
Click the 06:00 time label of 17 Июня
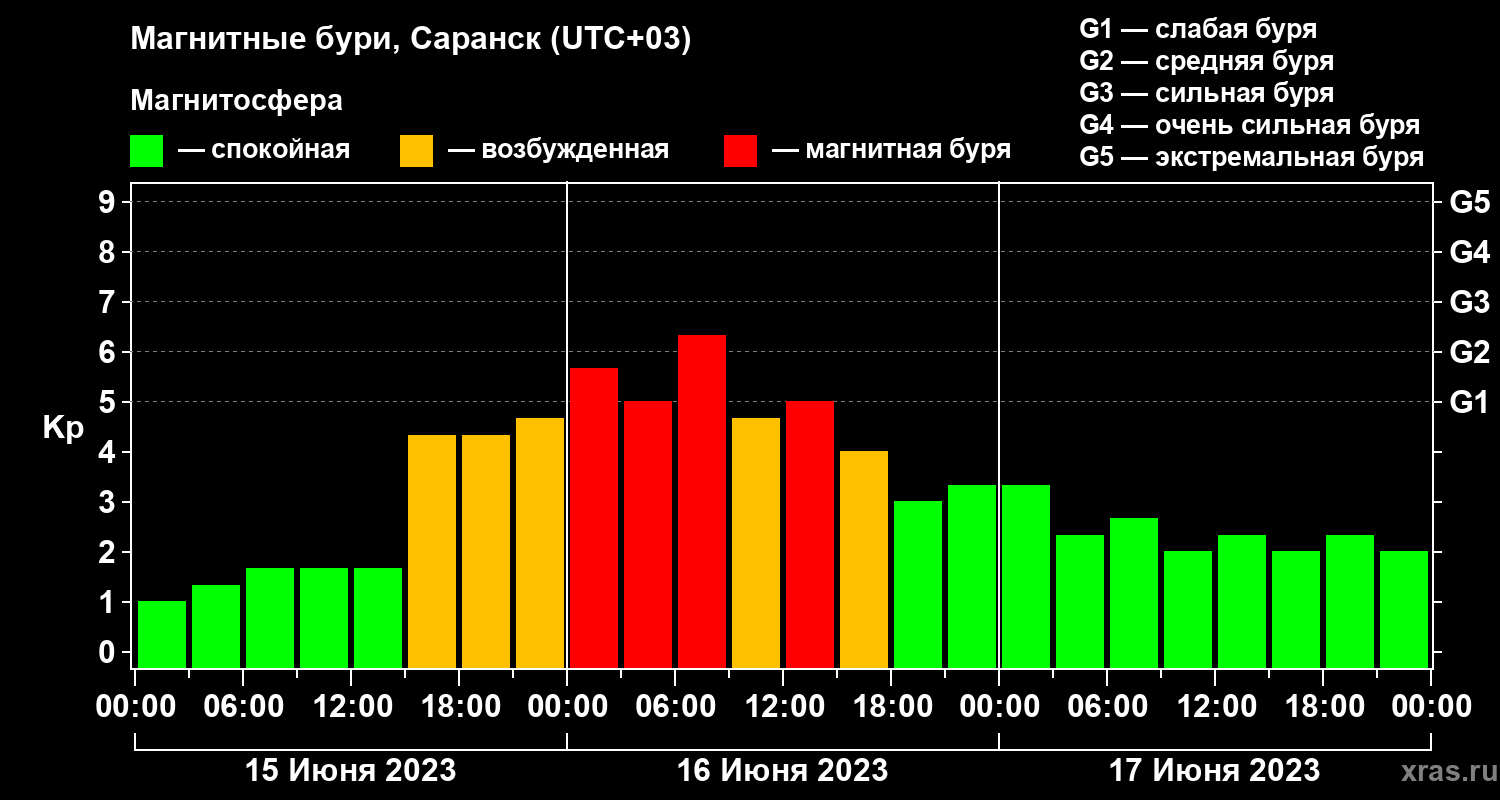point(1107,707)
